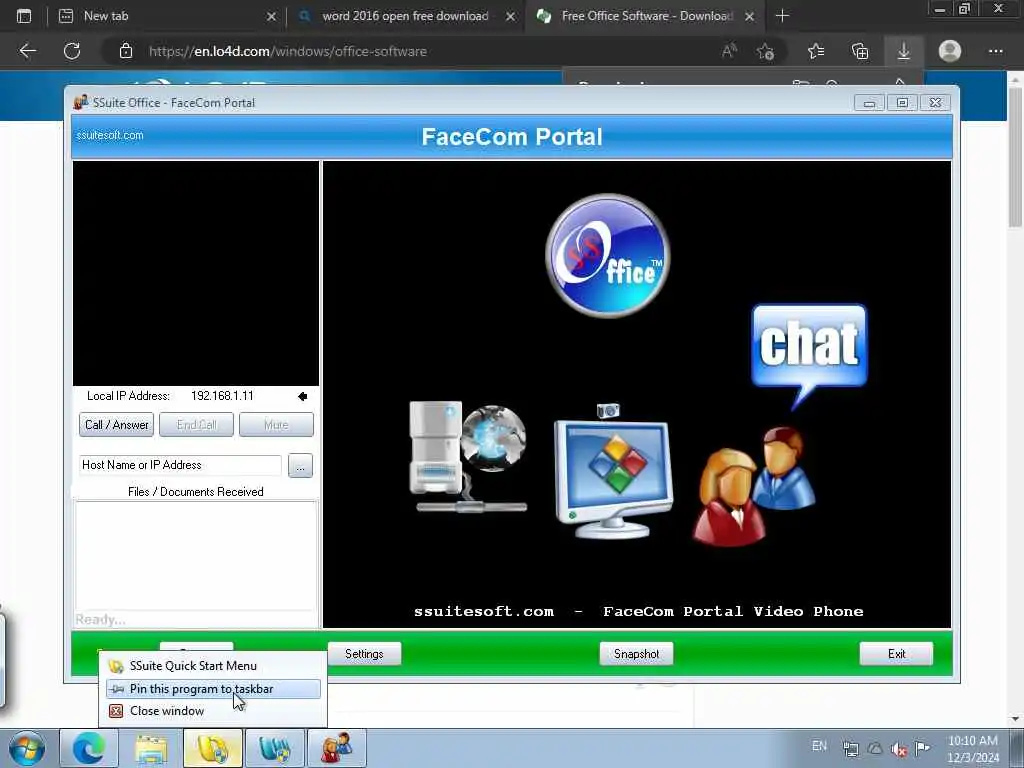Open a new browser tab with plus button
This screenshot has width=1024, height=768.
click(782, 16)
